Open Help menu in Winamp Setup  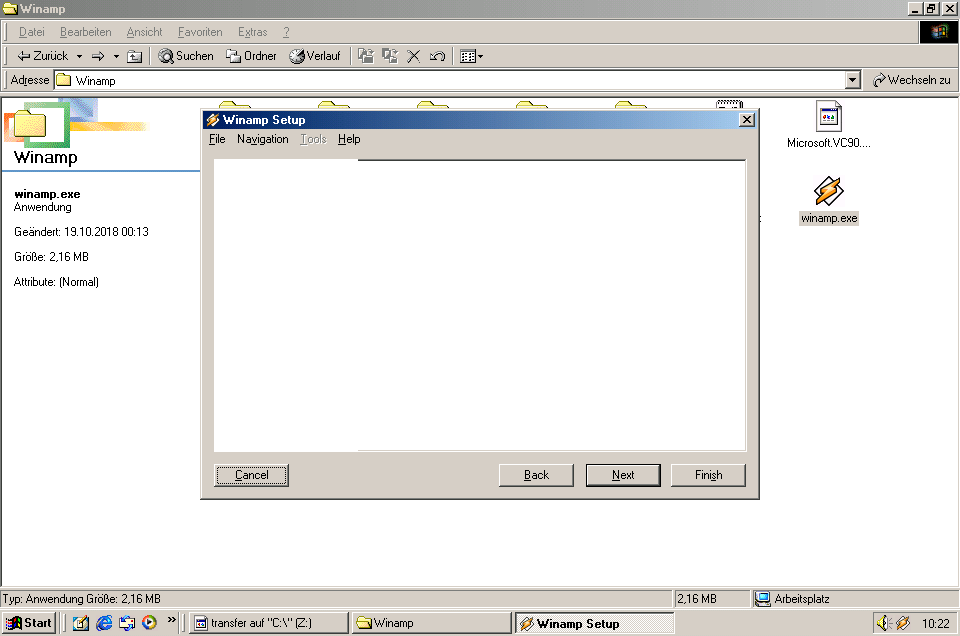coord(349,139)
